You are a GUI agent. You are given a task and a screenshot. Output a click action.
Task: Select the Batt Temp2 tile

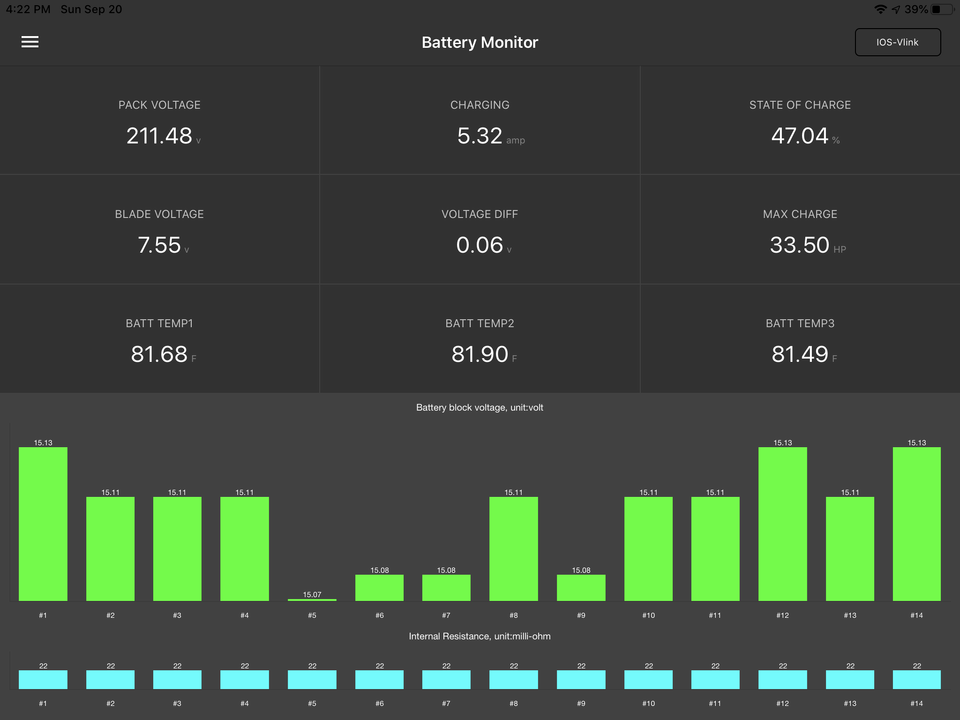click(480, 340)
